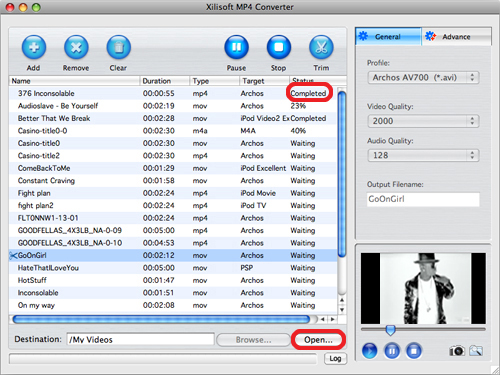The height and width of the screenshot is (375, 500).
Task: Click M4A target cell
Action: pos(248,131)
